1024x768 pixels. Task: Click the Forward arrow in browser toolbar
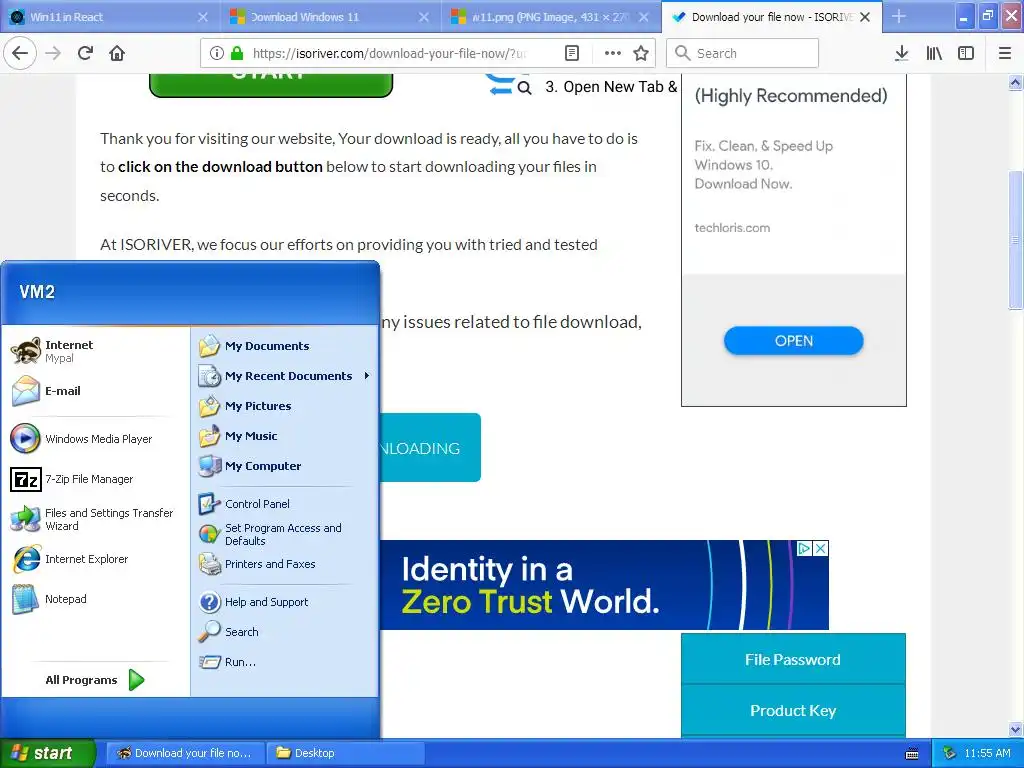tap(53, 53)
